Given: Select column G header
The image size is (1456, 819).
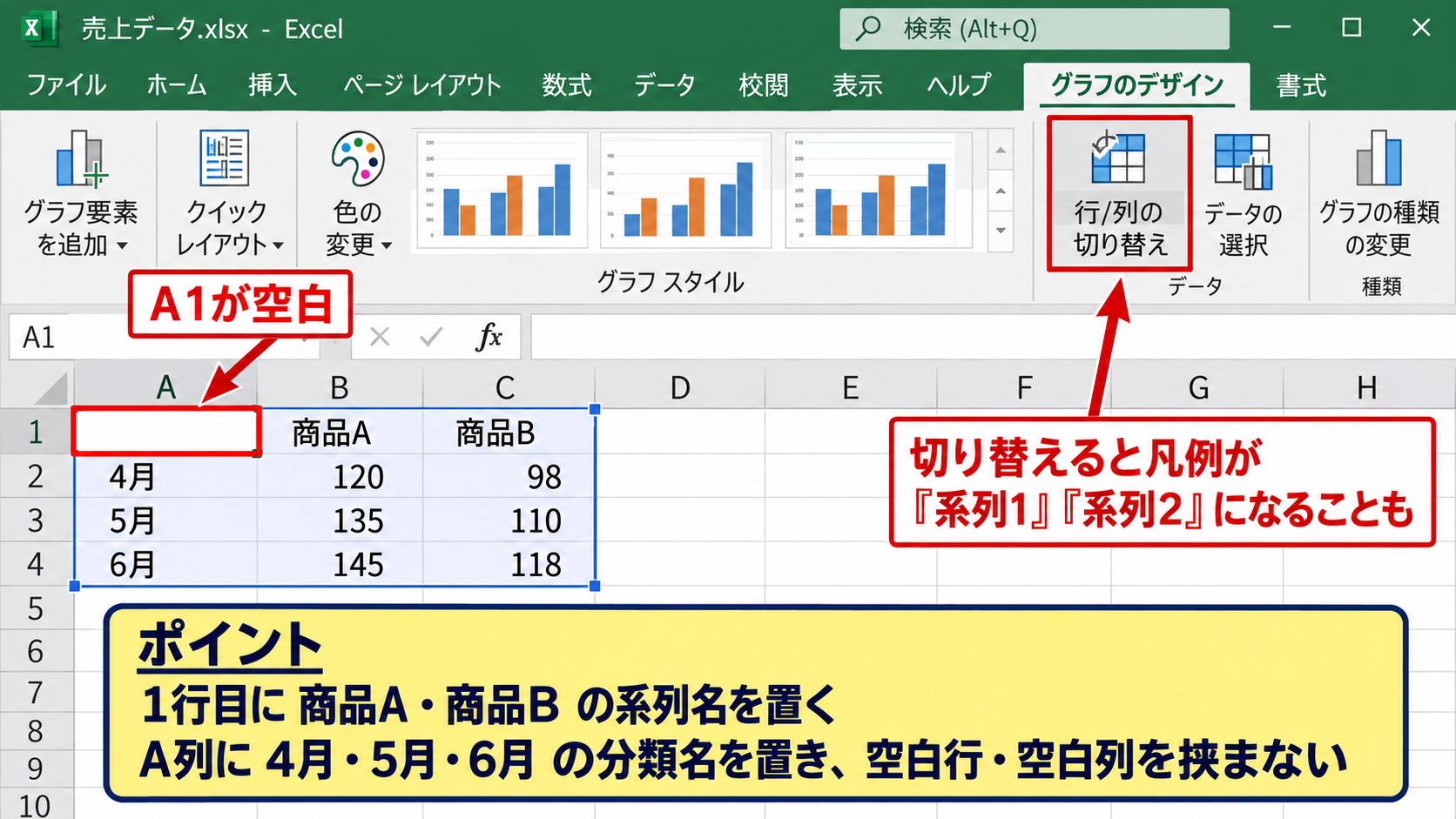Looking at the screenshot, I should (1198, 387).
